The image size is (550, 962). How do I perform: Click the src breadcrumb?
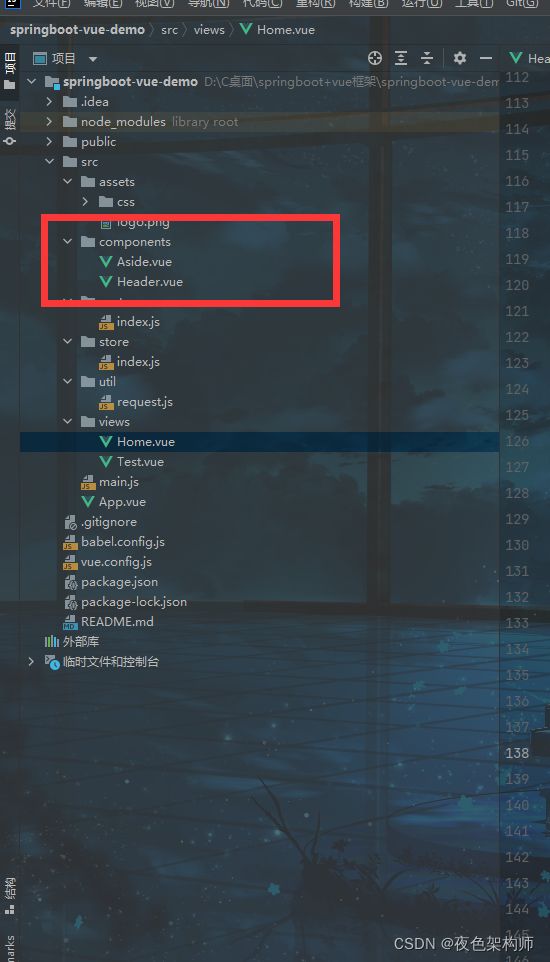point(169,29)
